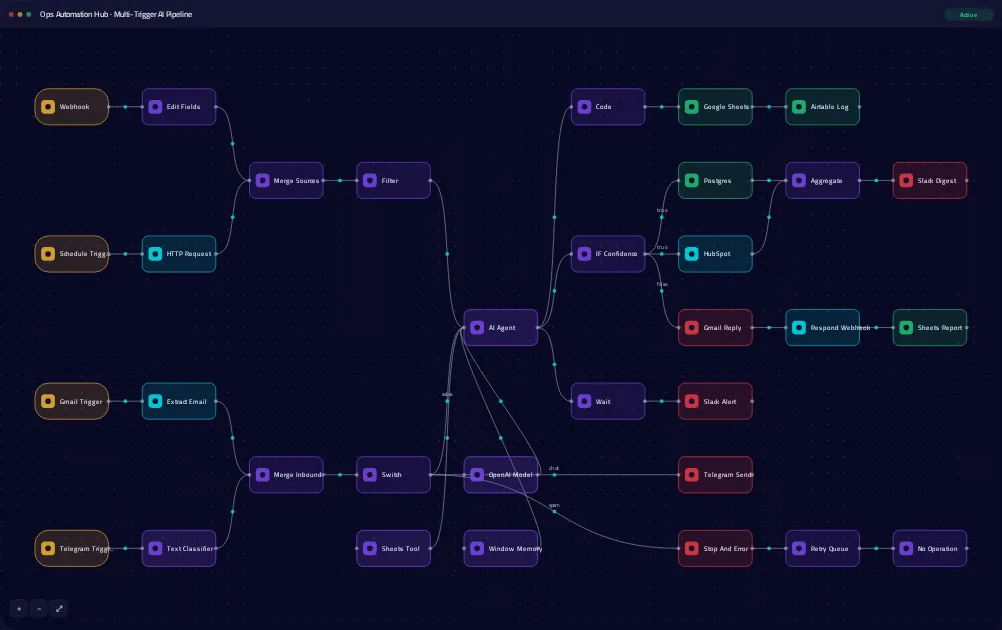Select the HubSpot node icon

coord(692,254)
